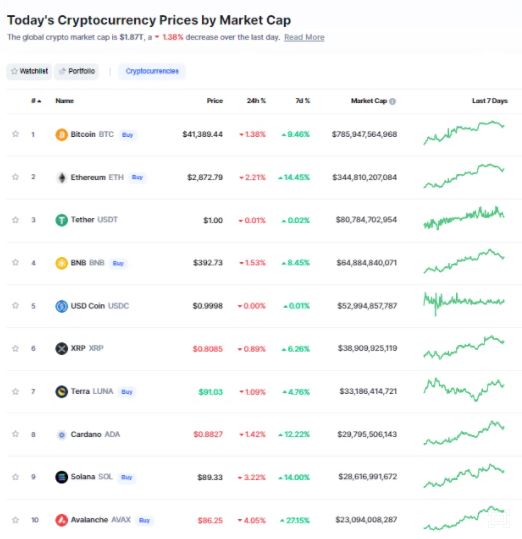Toggle the watchlist star for Cardano
The image size is (522, 539).
point(15,434)
